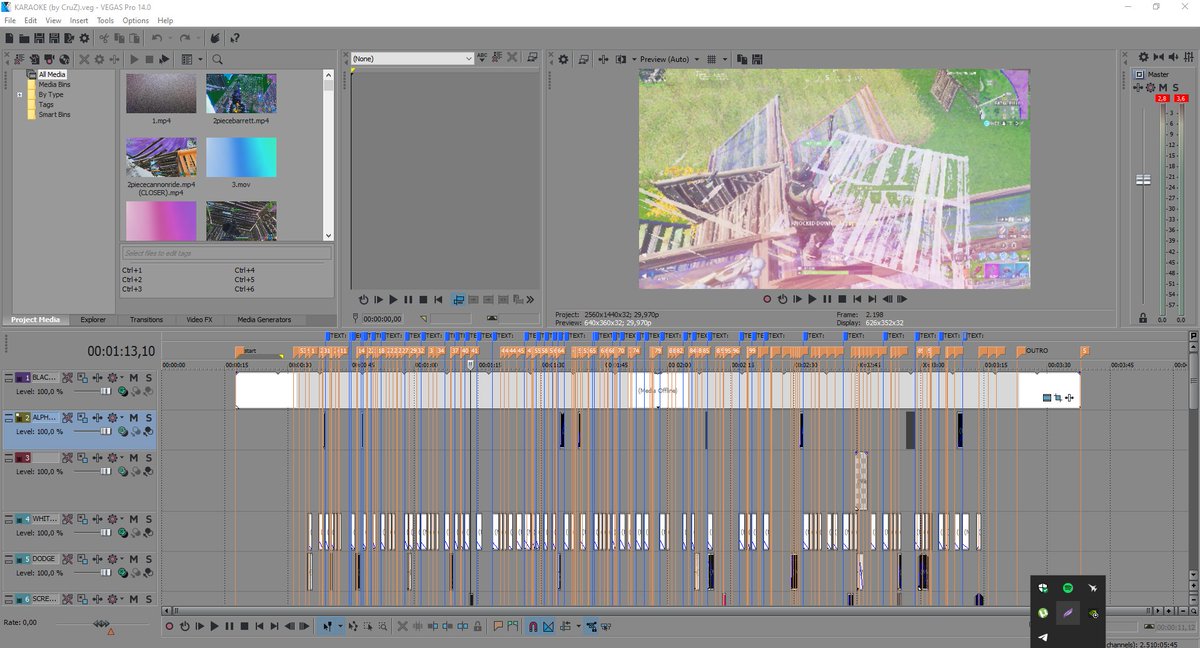Viewport: 1200px width, 648px height.
Task: Click Telegram icon in system tray popup
Action: point(1043,637)
